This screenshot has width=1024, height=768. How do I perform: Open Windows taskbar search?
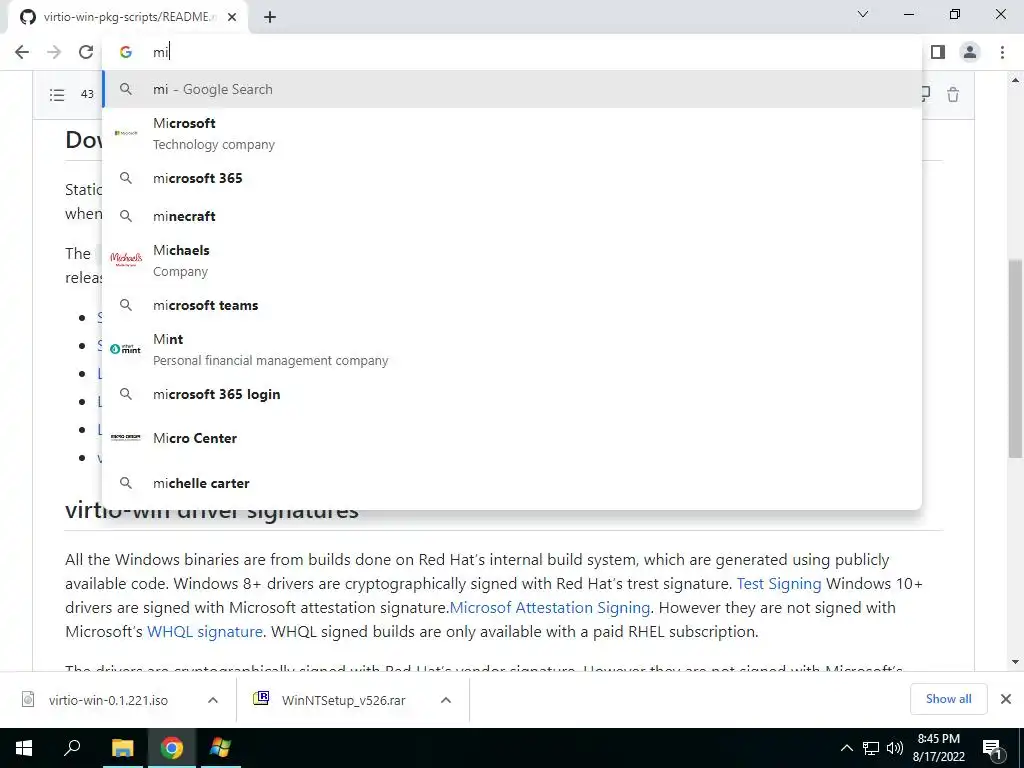(x=72, y=748)
